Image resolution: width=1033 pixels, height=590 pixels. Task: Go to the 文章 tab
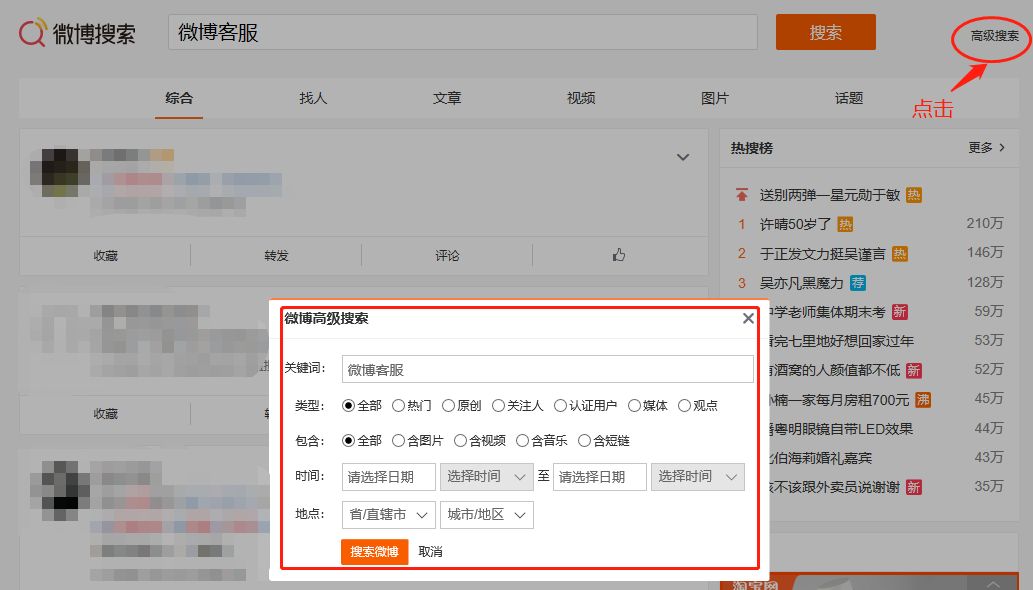[447, 98]
